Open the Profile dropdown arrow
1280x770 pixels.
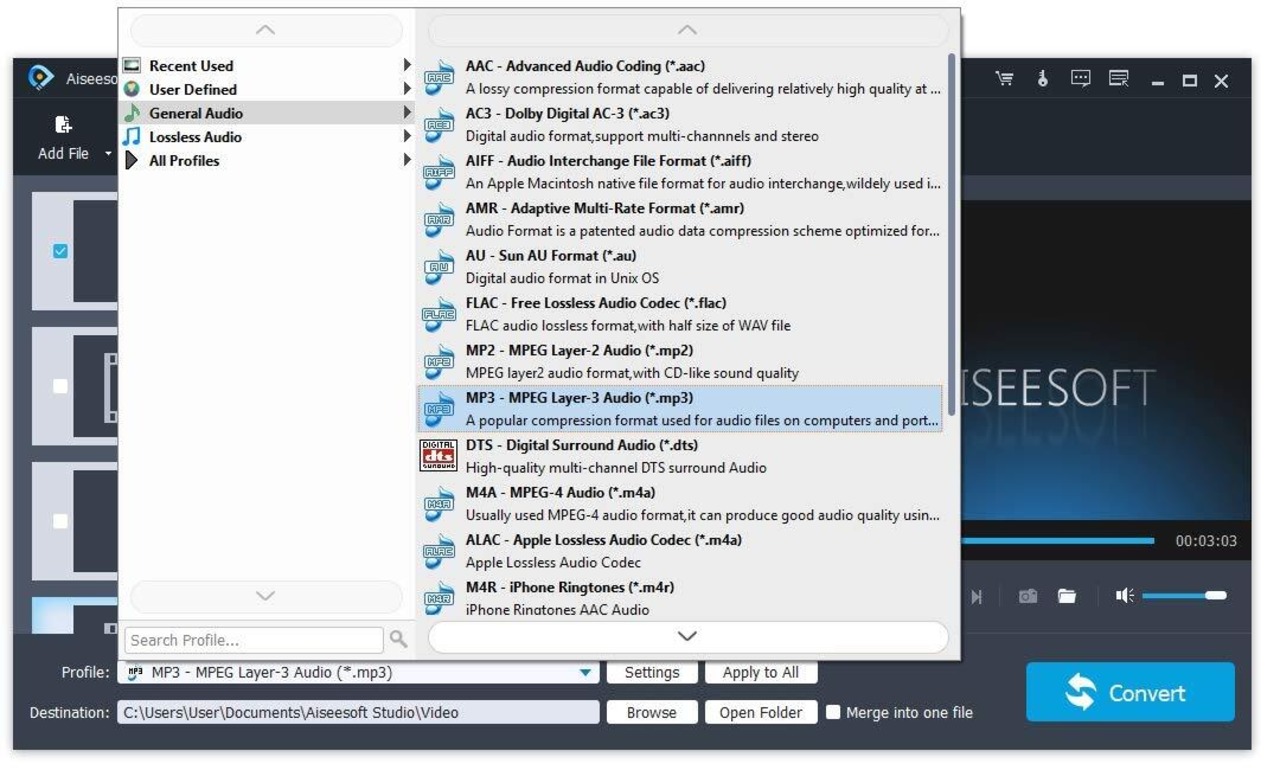(x=587, y=673)
